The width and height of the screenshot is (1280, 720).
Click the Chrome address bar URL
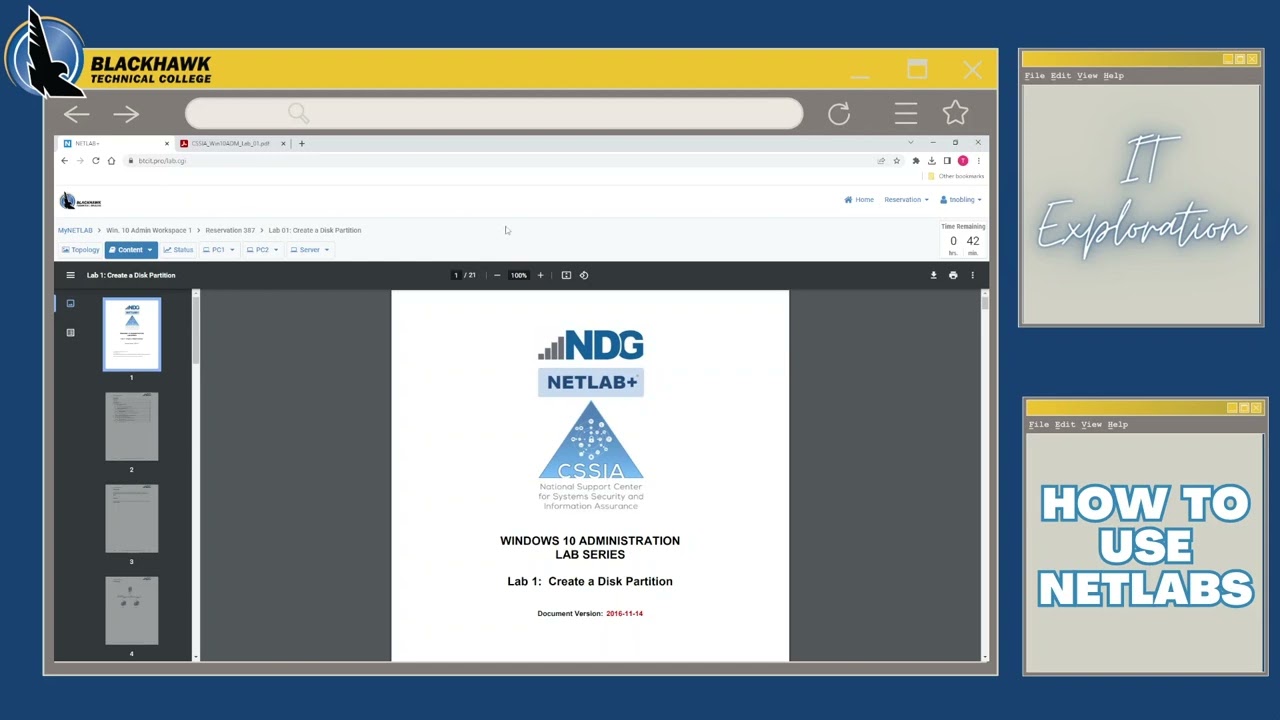click(x=162, y=161)
